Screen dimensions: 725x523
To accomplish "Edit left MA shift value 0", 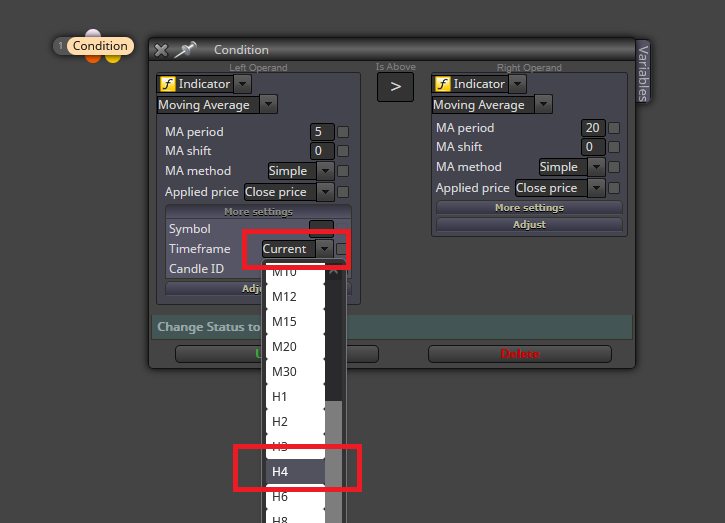I will 322,151.
